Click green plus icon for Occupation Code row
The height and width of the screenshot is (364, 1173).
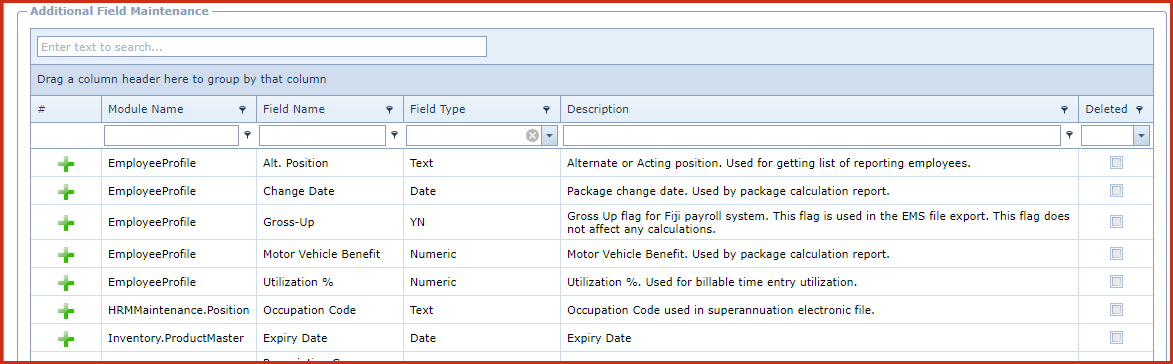pos(66,310)
